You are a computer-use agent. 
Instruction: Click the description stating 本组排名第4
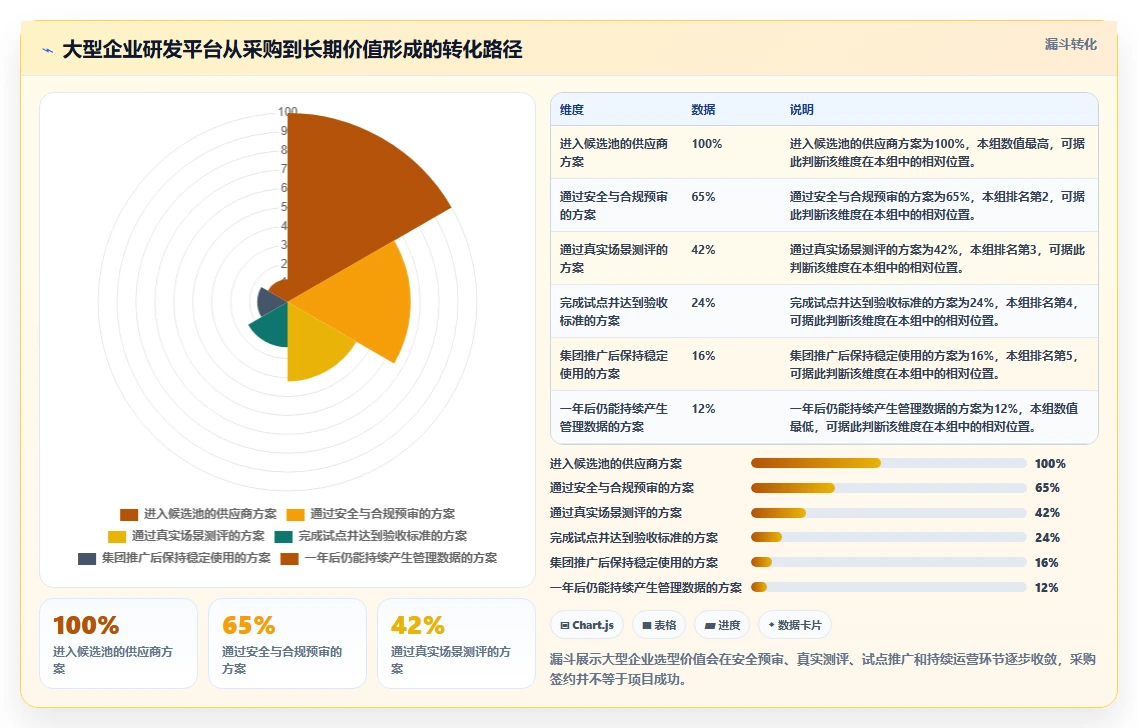pyautogui.click(x=938, y=311)
